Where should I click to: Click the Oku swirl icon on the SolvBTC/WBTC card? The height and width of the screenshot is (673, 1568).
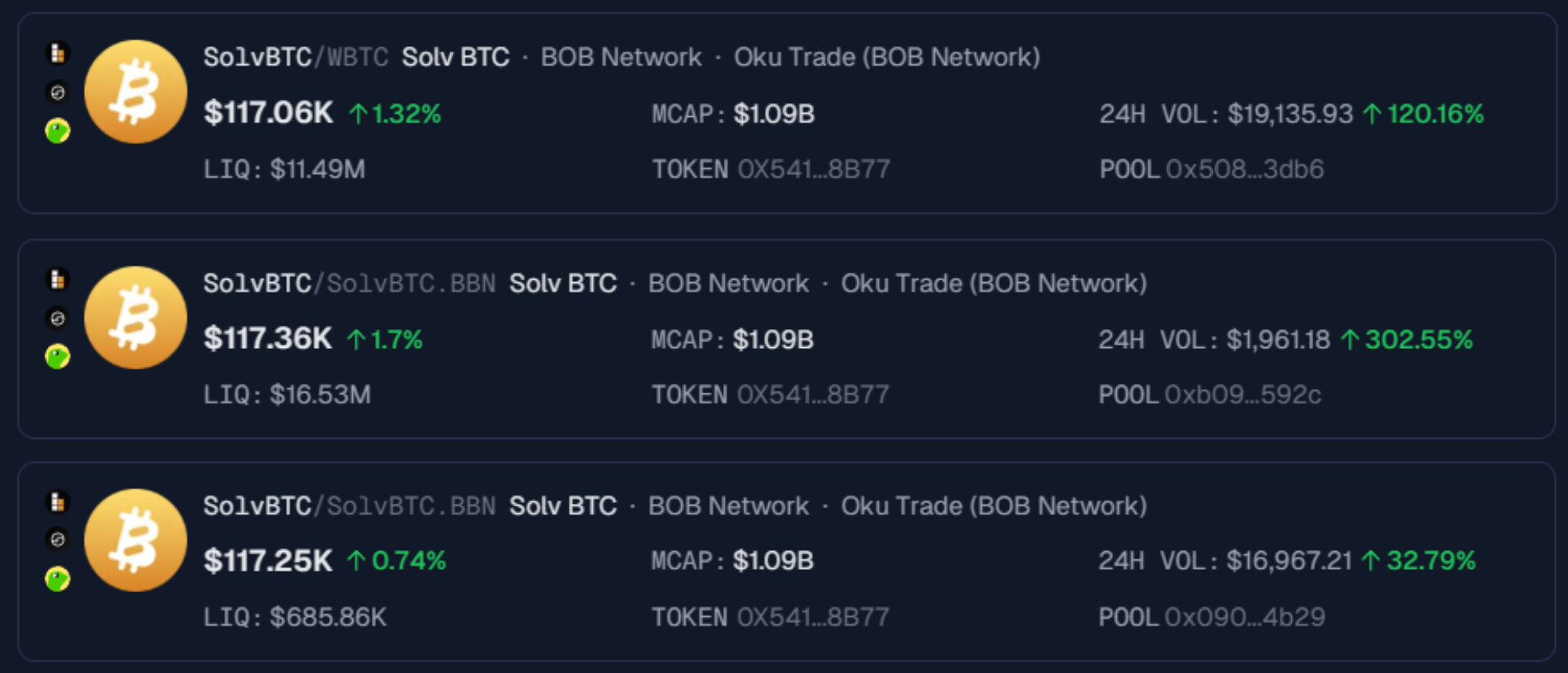coord(58,92)
